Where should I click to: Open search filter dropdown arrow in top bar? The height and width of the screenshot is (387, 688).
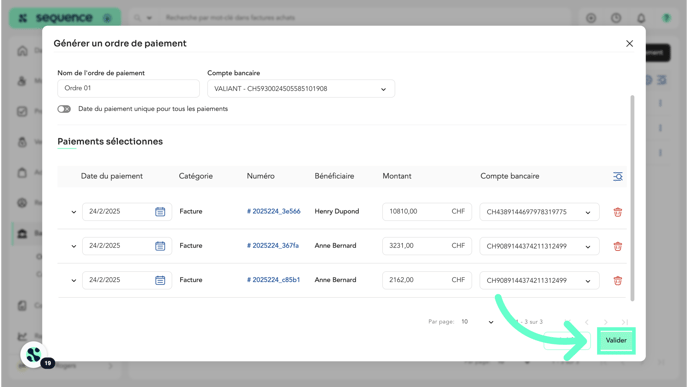[x=149, y=18]
